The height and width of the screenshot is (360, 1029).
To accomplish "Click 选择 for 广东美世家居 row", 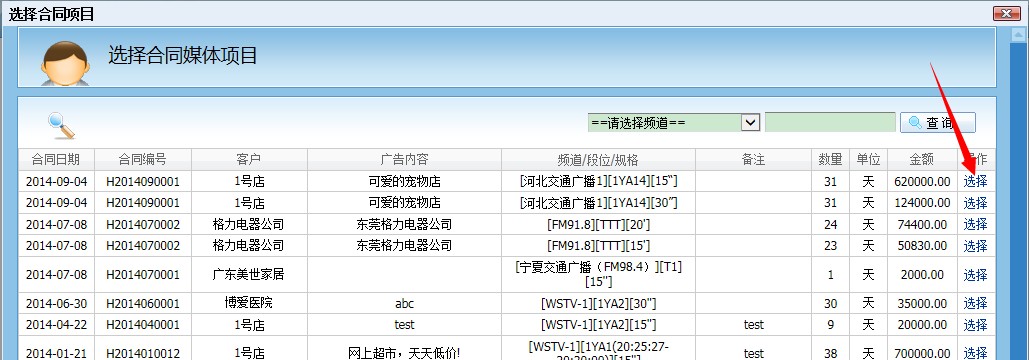I will click(x=975, y=275).
